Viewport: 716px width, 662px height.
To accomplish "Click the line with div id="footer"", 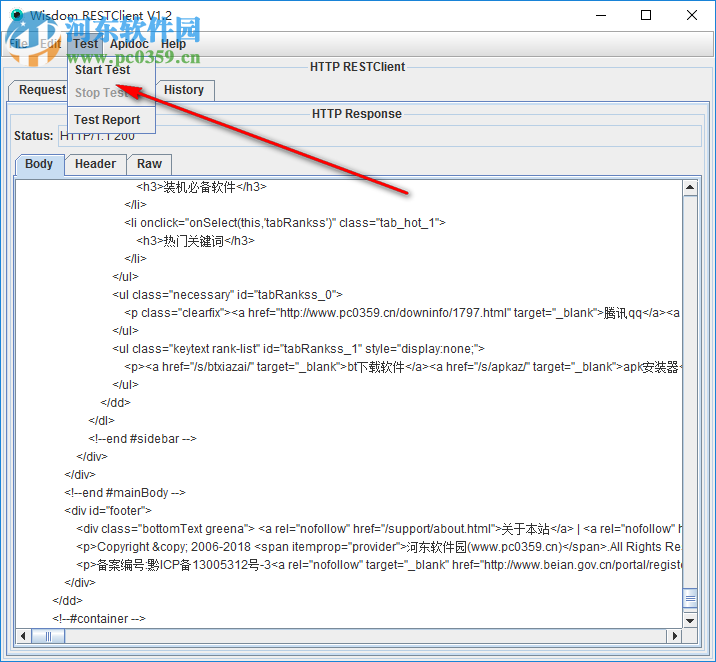I will [108, 510].
